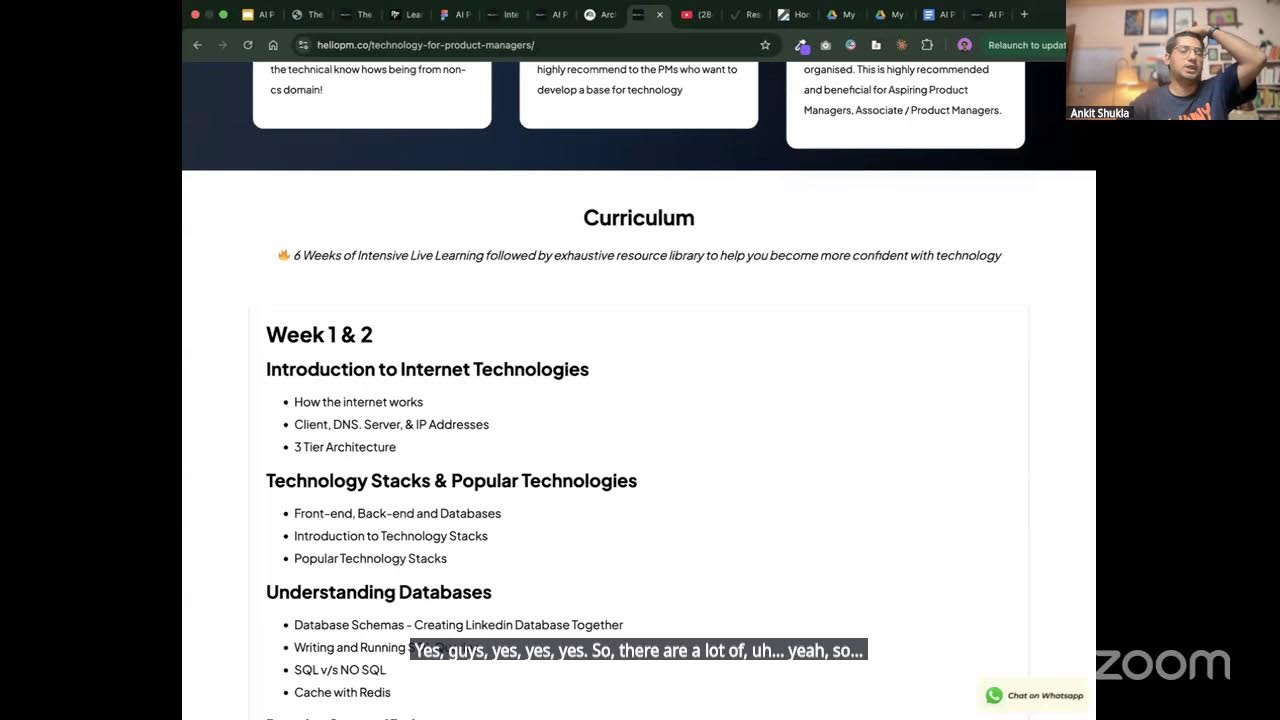Click 'How the internet works' bullet

tap(358, 402)
